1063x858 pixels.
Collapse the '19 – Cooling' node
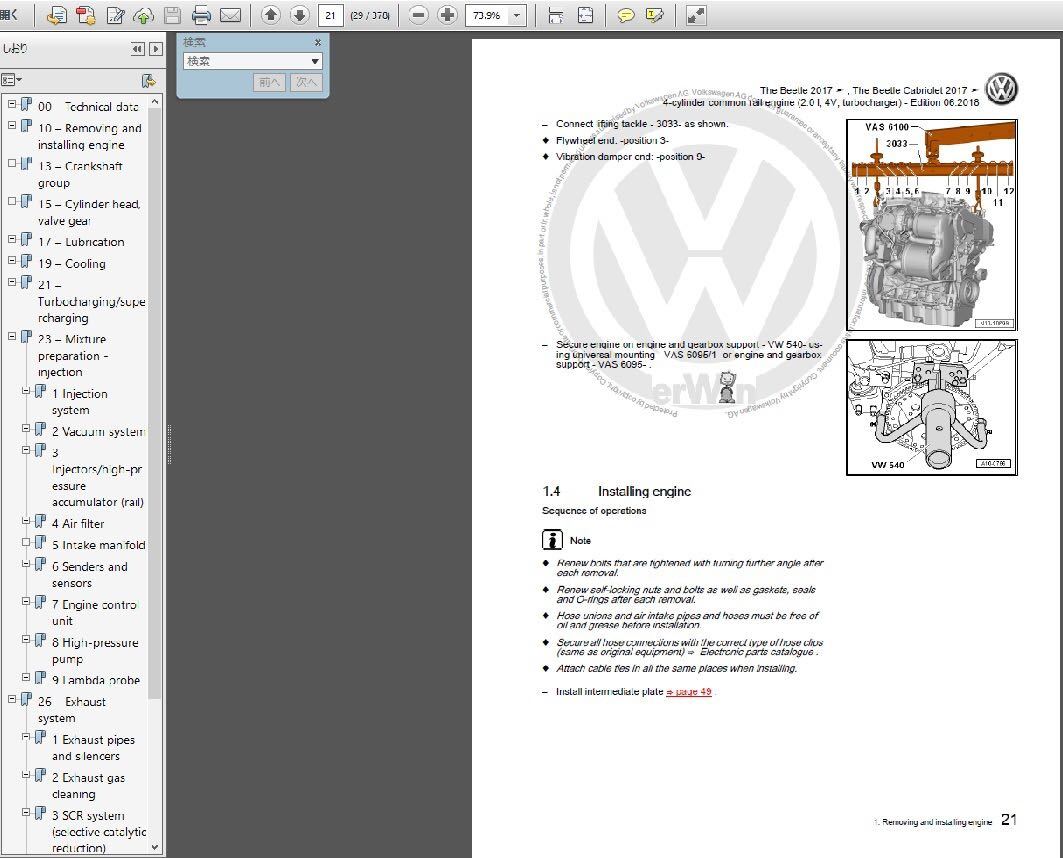pyautogui.click(x=12, y=260)
